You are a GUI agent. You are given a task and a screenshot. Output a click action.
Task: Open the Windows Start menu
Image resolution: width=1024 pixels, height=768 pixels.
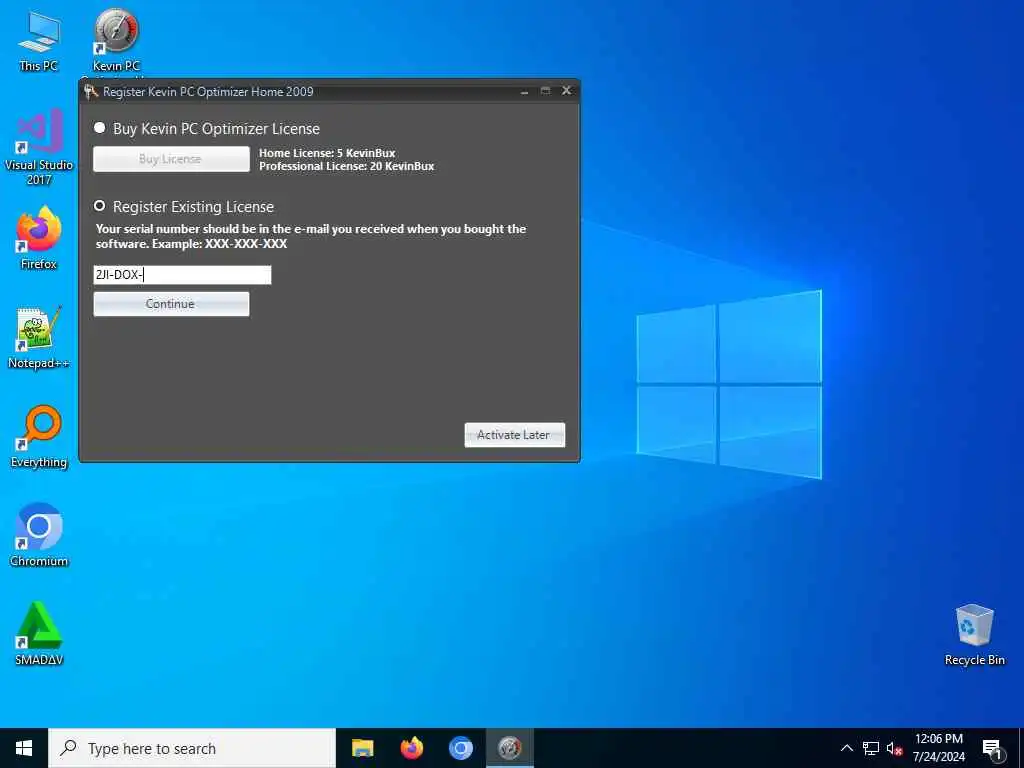pyautogui.click(x=24, y=748)
